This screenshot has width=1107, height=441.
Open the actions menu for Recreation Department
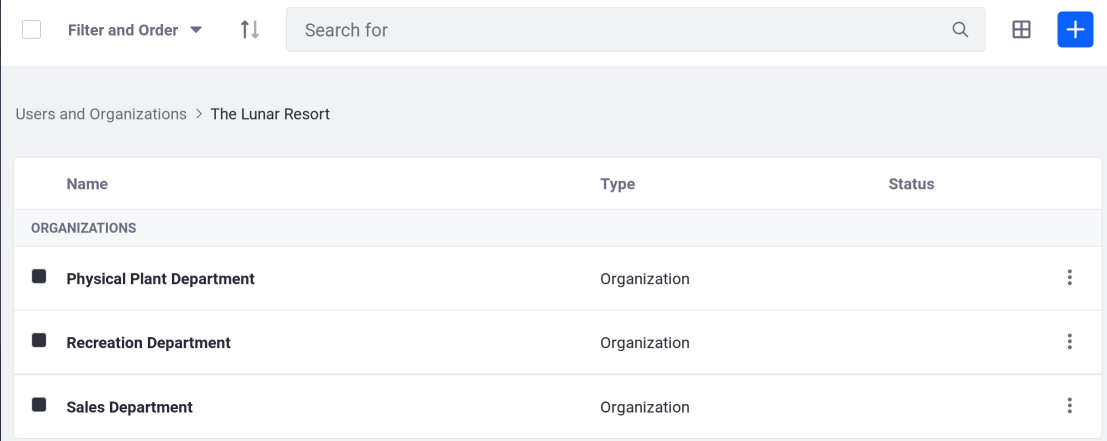pyautogui.click(x=1070, y=342)
